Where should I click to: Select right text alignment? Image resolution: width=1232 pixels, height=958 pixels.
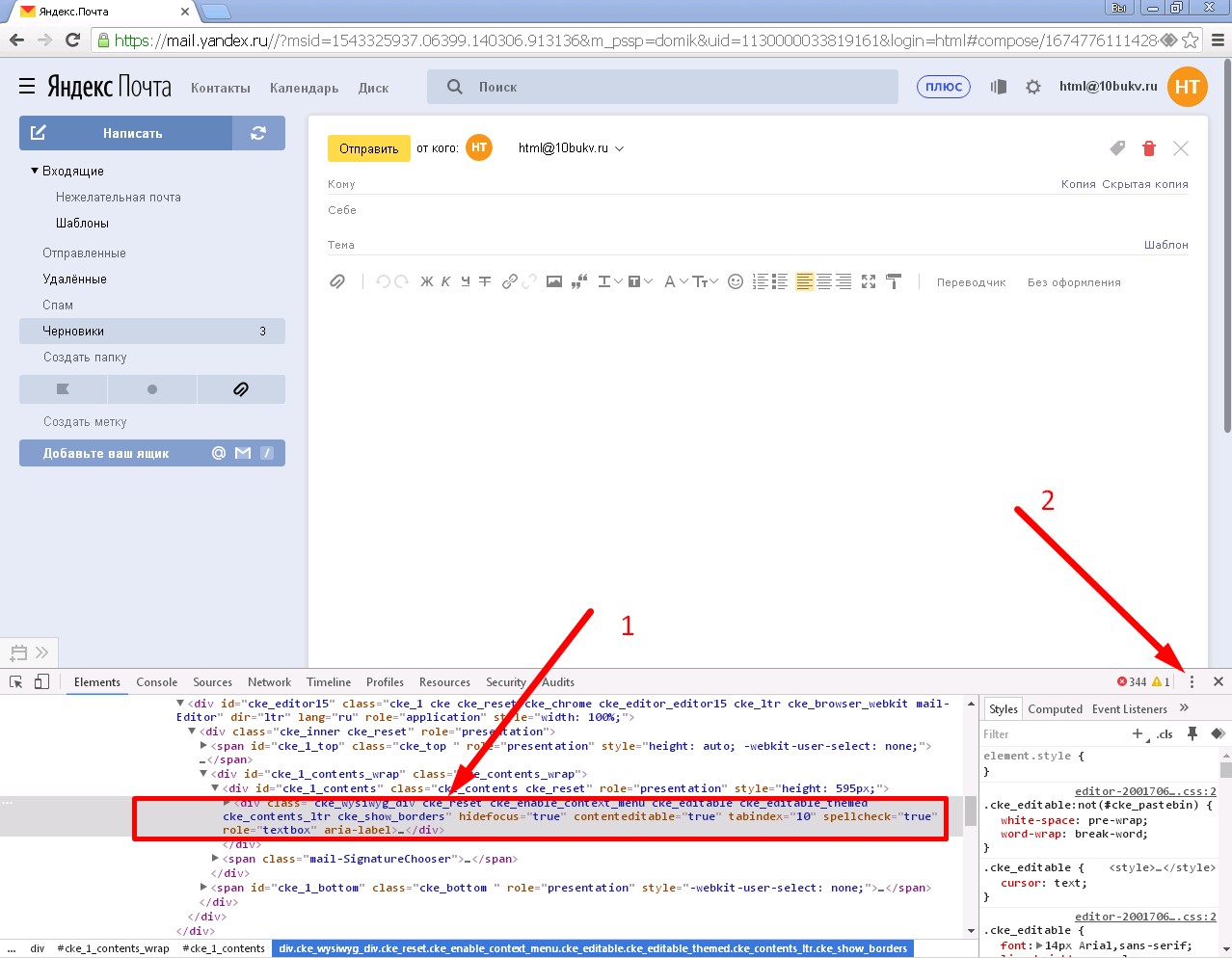tap(844, 281)
